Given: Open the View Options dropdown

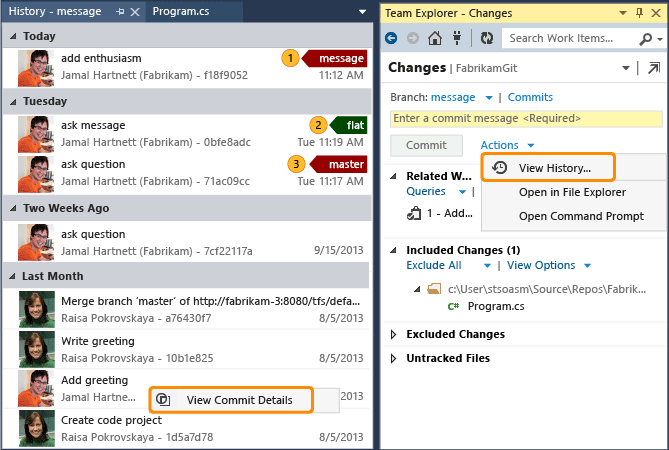Looking at the screenshot, I should 587,266.
